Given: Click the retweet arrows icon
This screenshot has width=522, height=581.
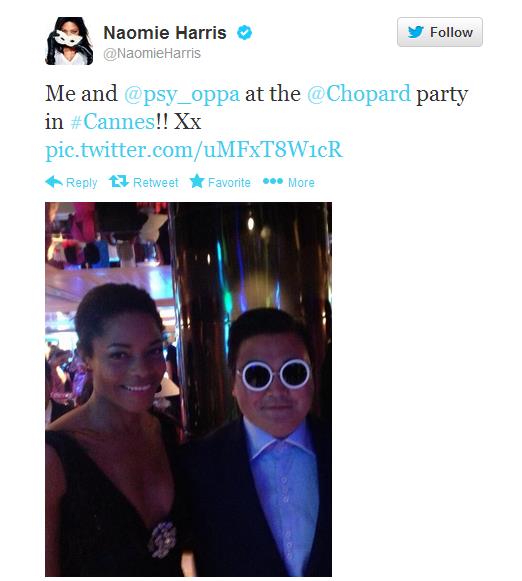Looking at the screenshot, I should coord(119,182).
